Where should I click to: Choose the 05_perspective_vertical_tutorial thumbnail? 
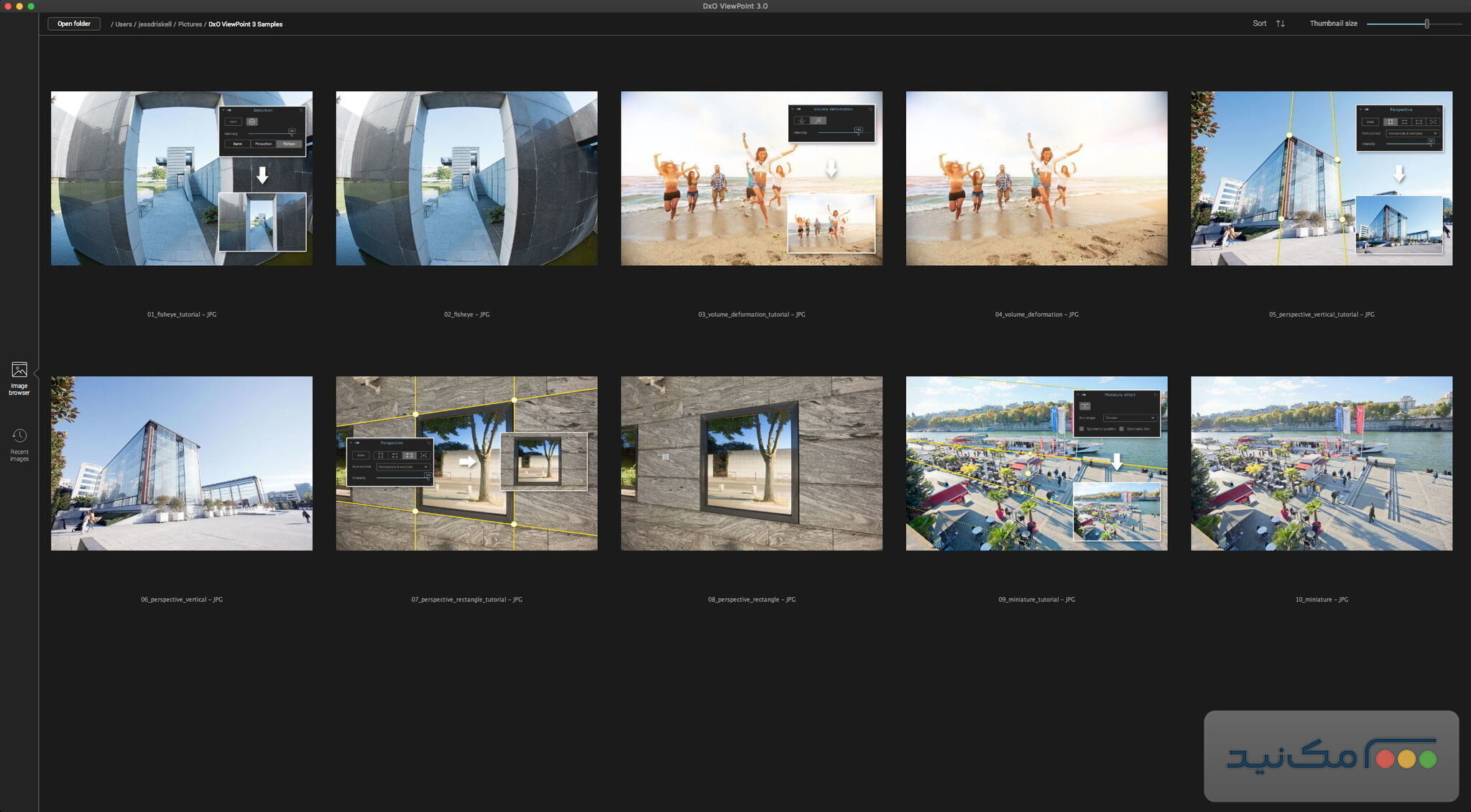point(1321,178)
